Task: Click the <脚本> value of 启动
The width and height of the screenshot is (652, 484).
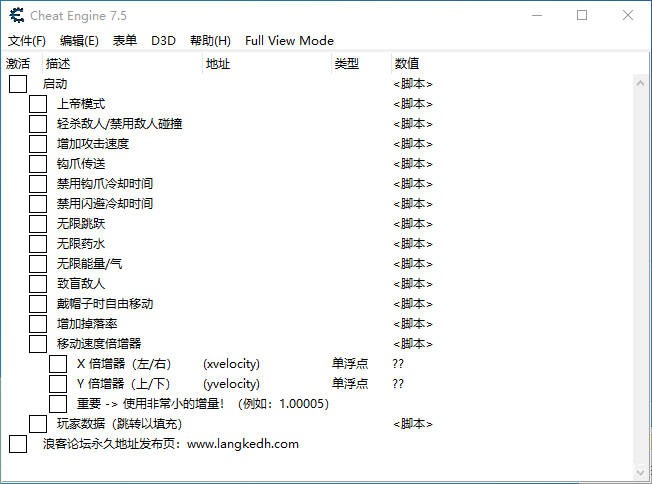Action: click(413, 84)
